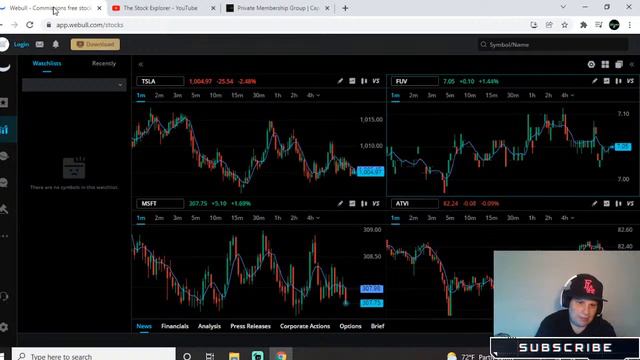640x360 pixels.
Task: Collapse the watchlist panel with the double-arrow icon
Action: 140,64
